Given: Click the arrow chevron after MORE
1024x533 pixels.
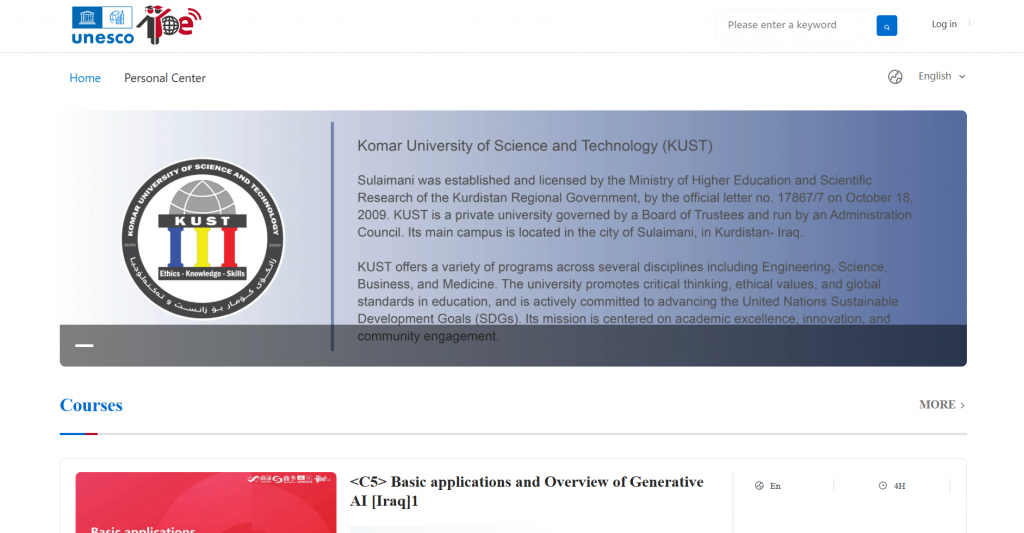Looking at the screenshot, I should [x=962, y=405].
